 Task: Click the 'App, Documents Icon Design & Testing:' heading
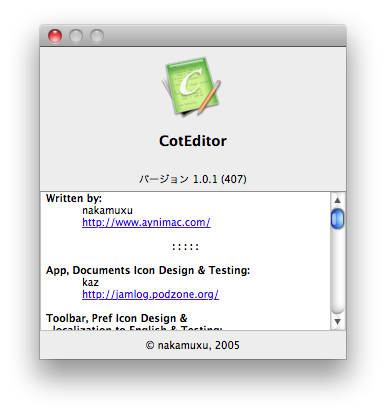(x=148, y=270)
